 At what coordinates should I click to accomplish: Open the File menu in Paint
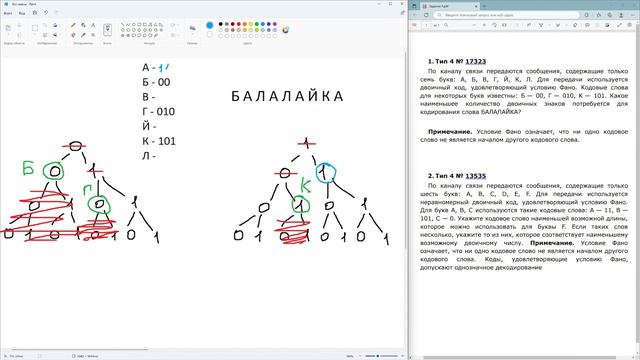8,13
